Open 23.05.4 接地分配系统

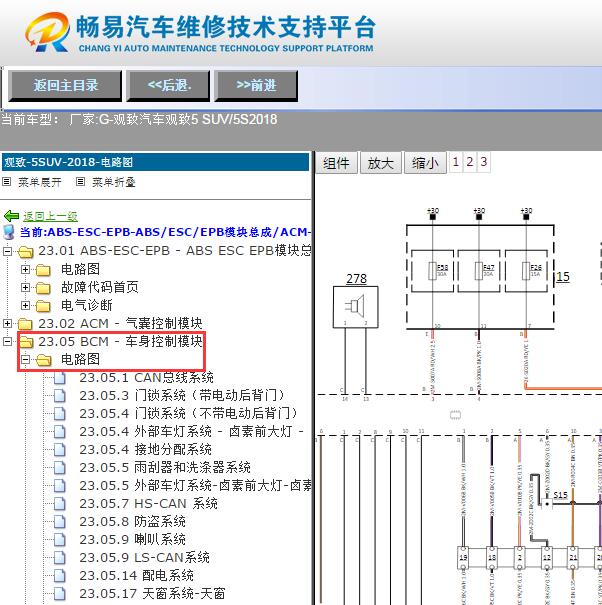tap(145, 450)
